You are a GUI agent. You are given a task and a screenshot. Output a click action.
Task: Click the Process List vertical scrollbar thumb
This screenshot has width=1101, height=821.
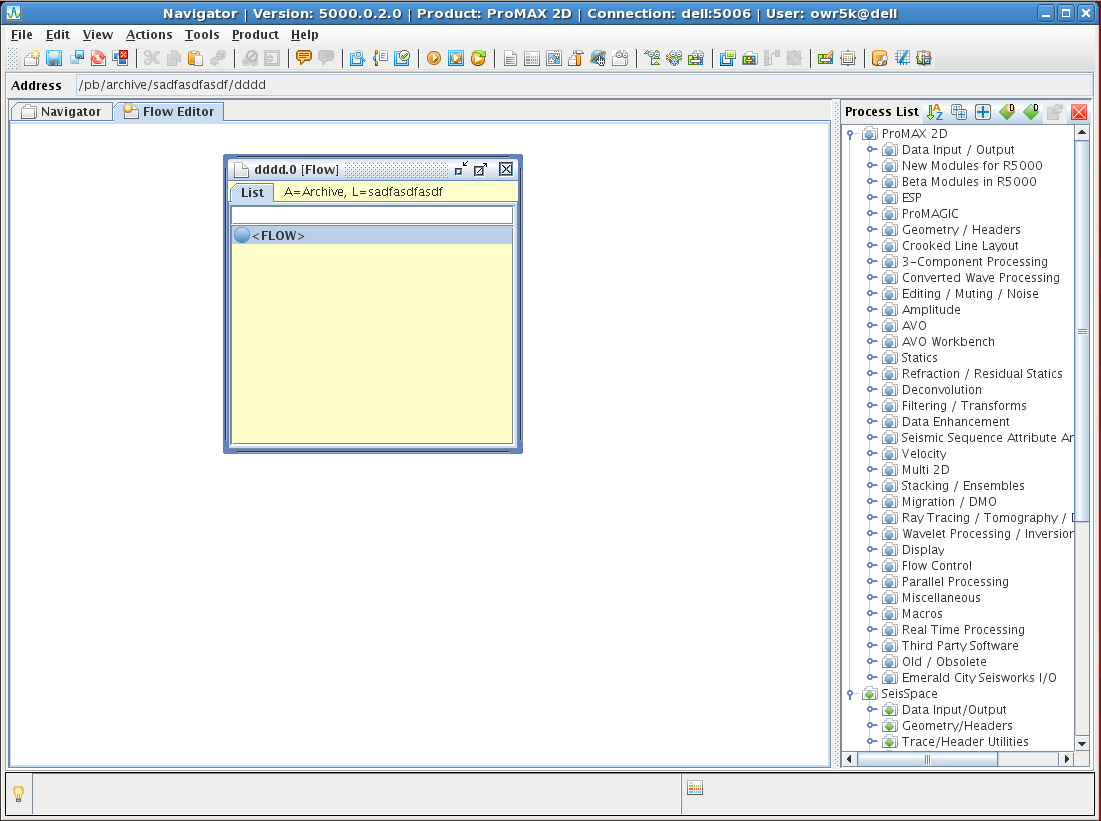(x=1082, y=331)
